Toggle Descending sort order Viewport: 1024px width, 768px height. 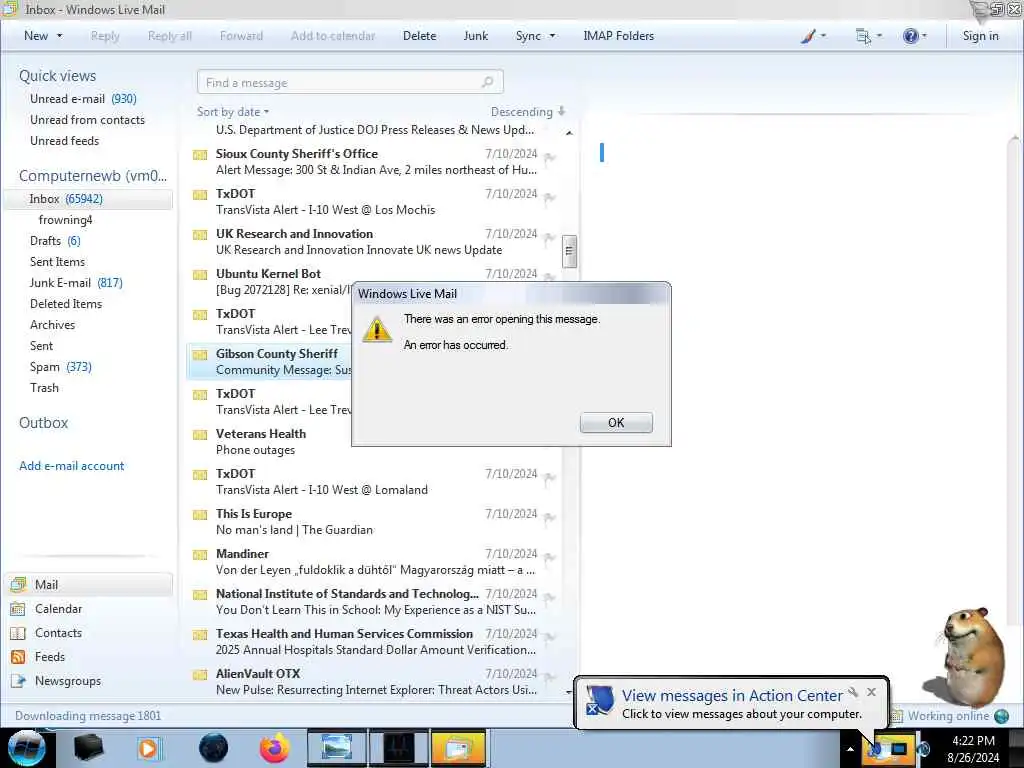(x=528, y=112)
